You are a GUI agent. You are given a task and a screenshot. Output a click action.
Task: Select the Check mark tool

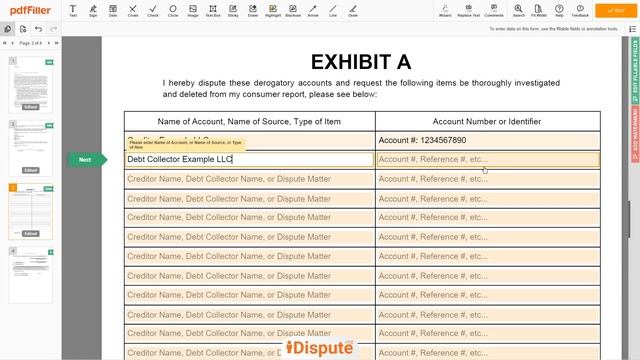pos(153,11)
